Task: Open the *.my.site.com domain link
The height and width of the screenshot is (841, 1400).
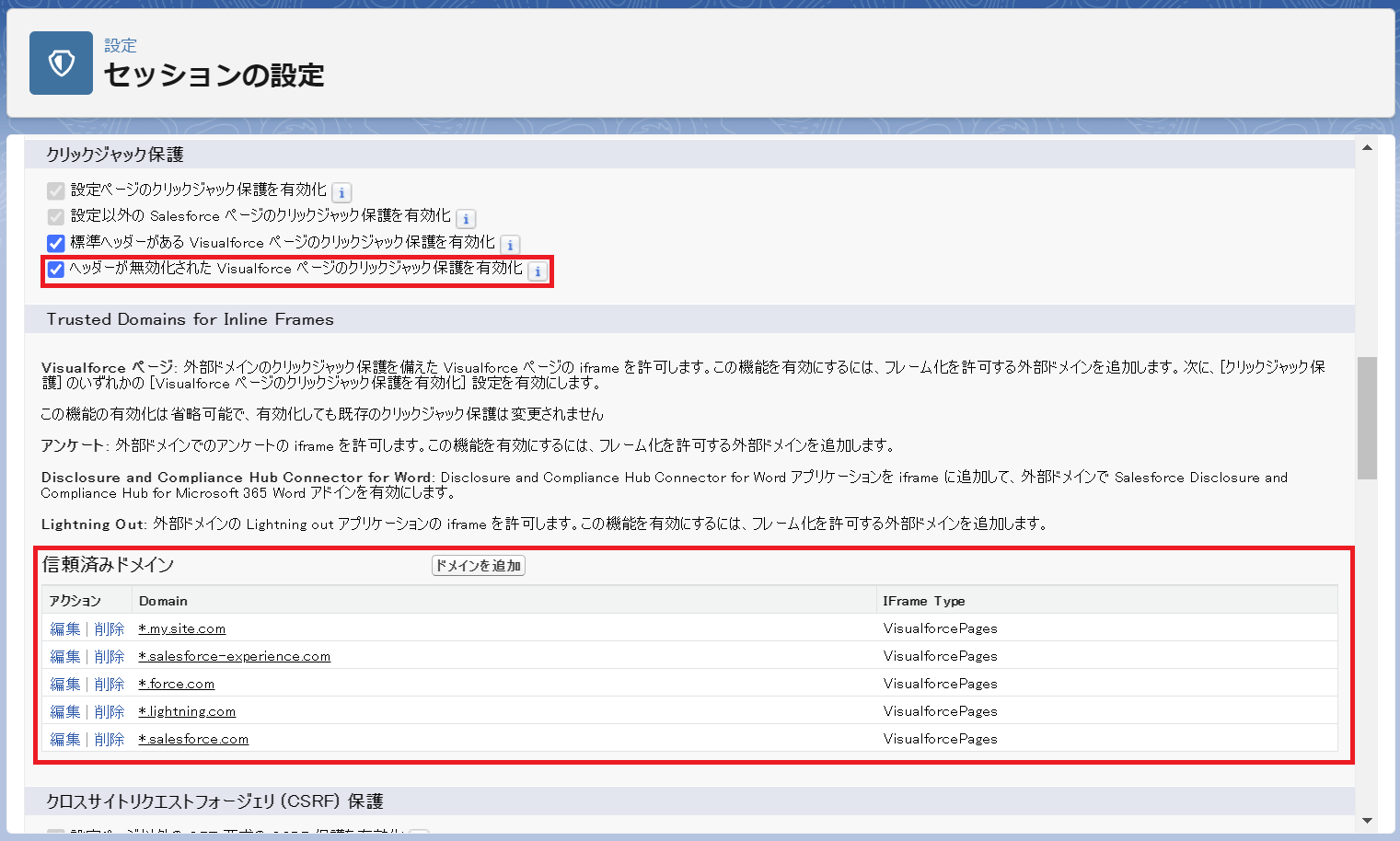Action: 182,629
